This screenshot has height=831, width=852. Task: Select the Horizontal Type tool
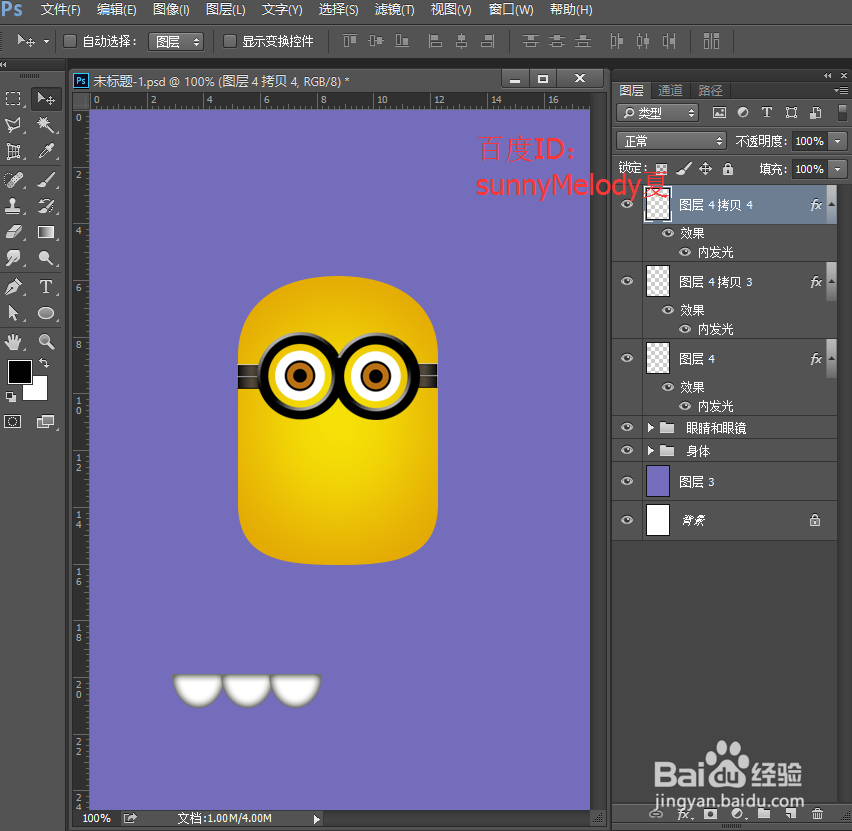(x=46, y=286)
